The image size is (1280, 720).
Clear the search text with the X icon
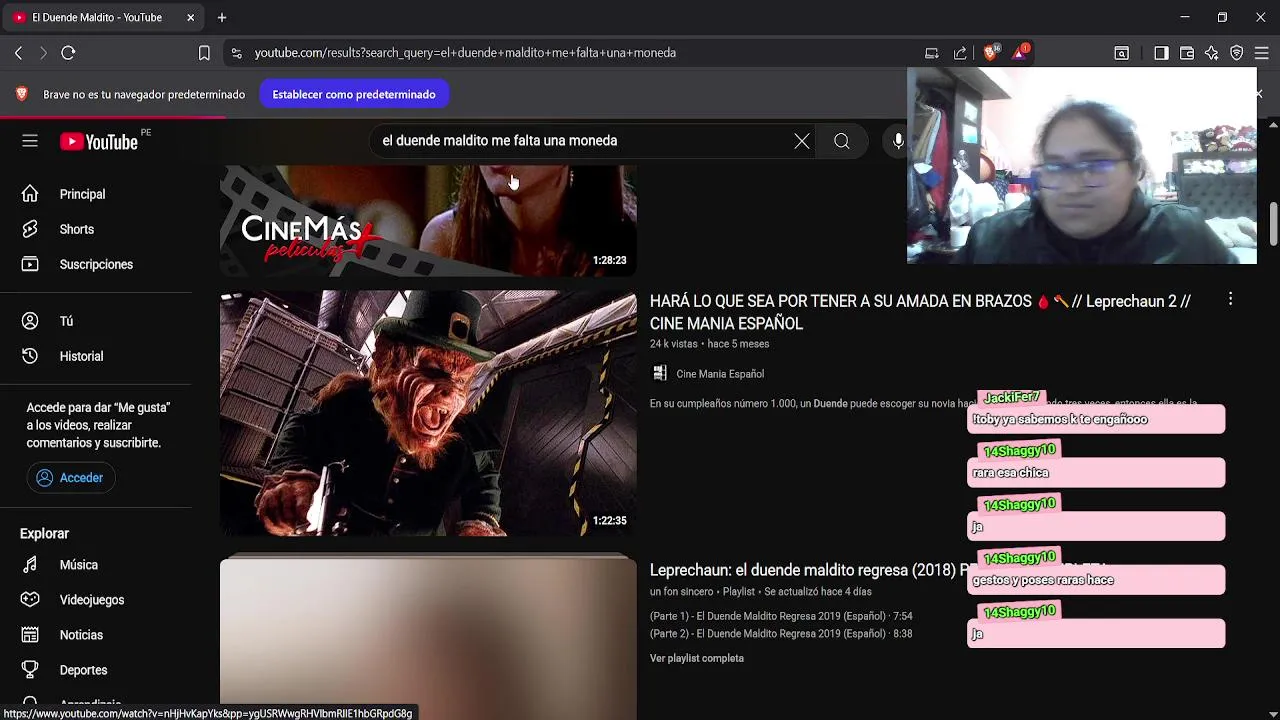(x=802, y=141)
